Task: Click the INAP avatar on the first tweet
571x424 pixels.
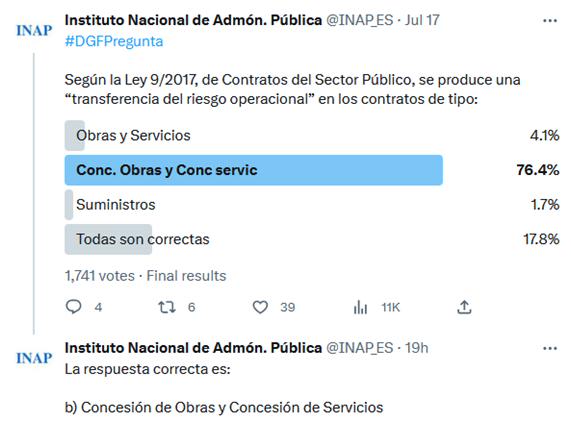Action: pos(34,31)
